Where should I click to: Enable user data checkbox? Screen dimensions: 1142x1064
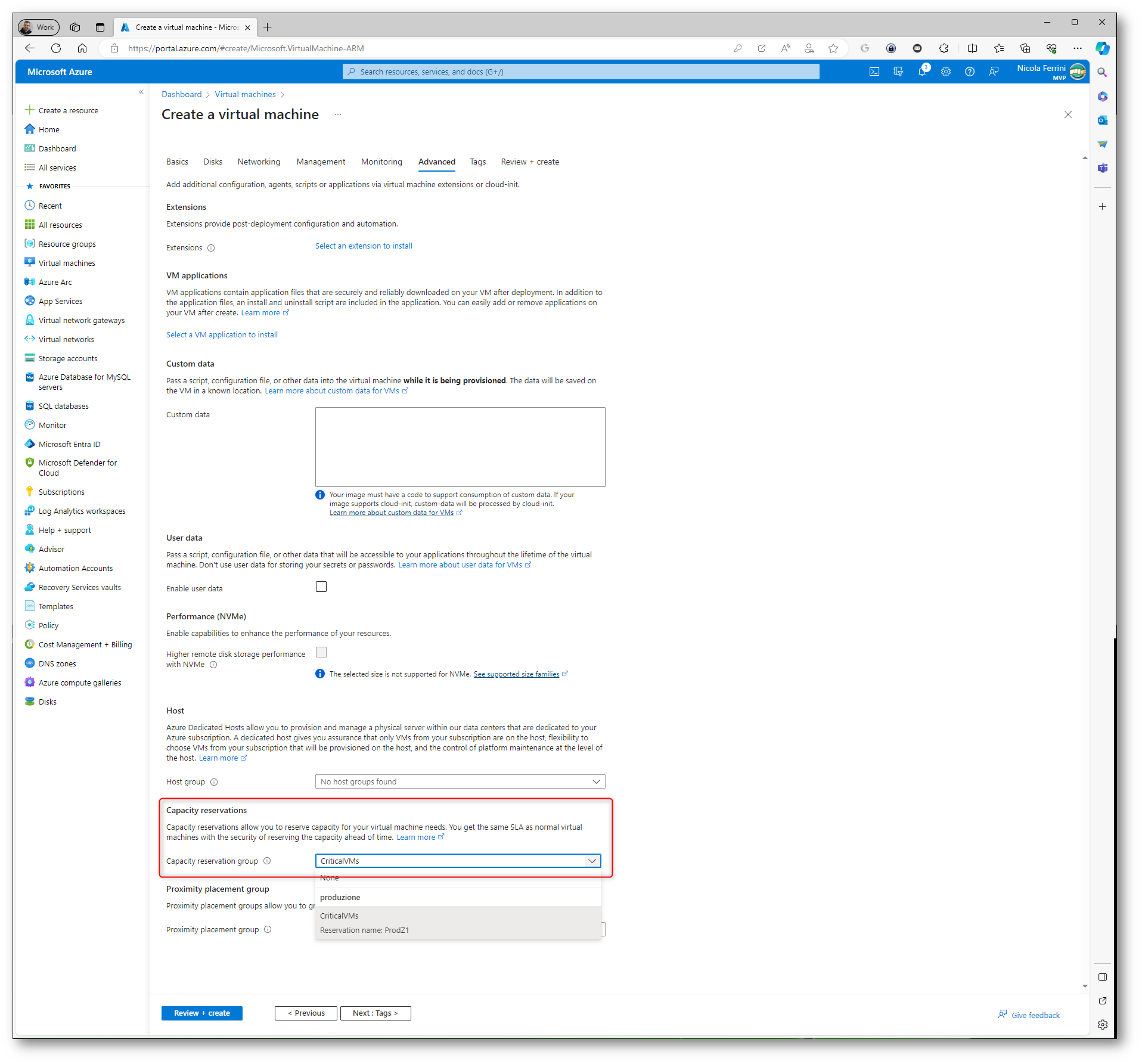point(321,587)
